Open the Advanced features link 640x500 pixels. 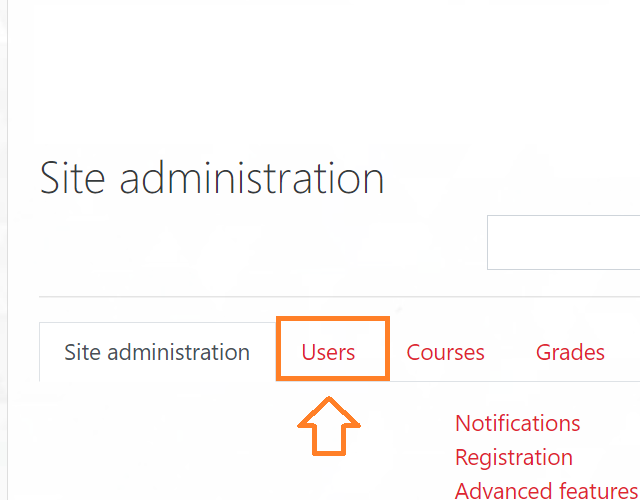[546, 490]
